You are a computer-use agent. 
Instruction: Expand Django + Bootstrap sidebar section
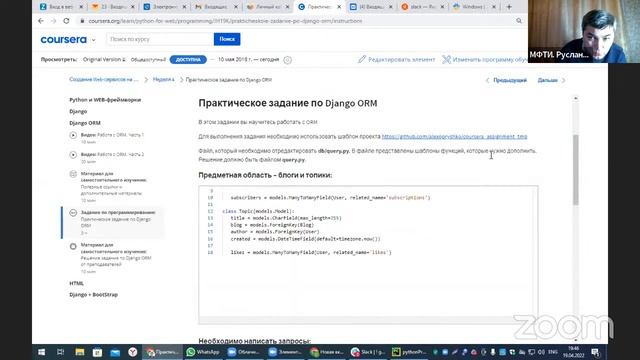click(93, 294)
